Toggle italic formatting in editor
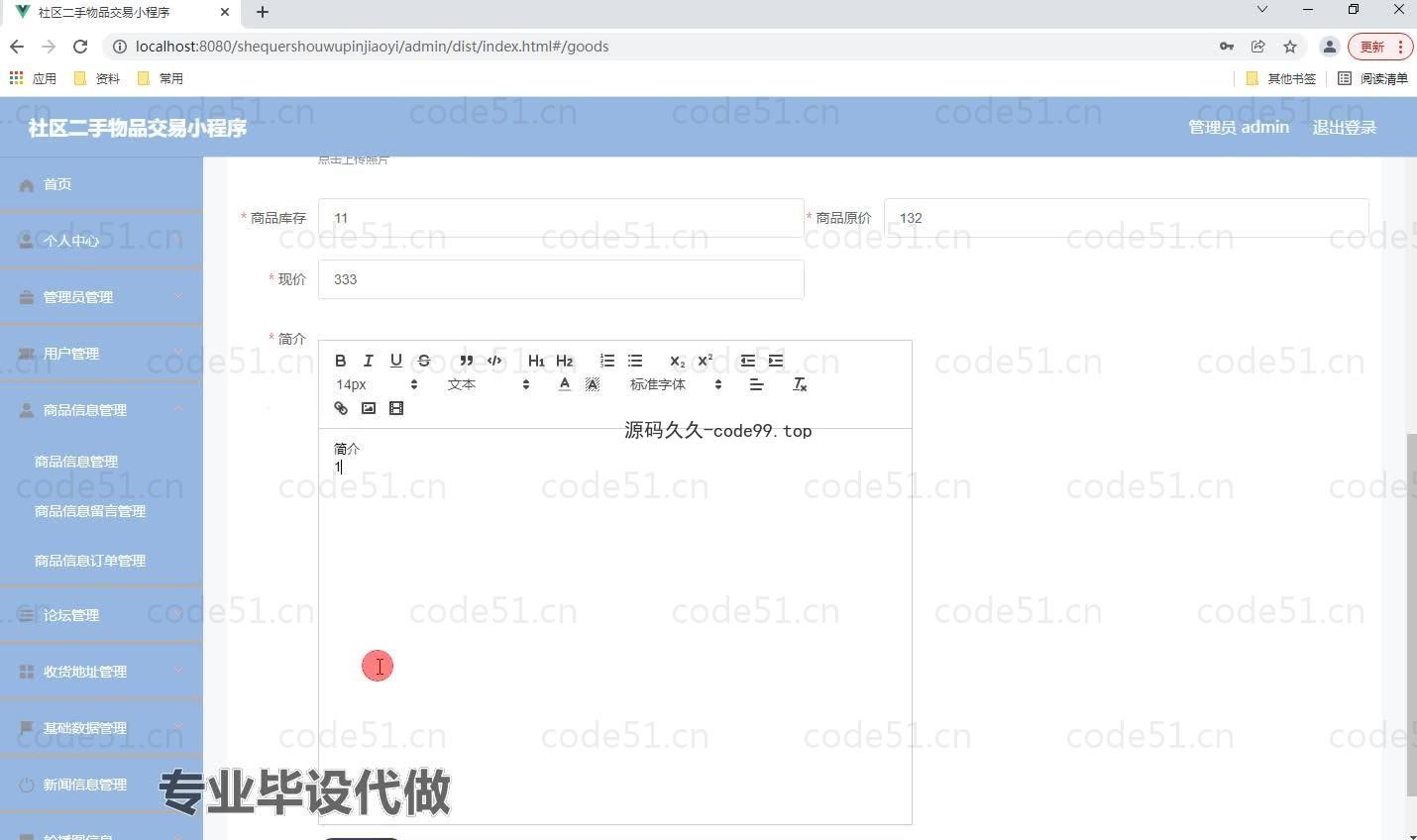 [368, 361]
